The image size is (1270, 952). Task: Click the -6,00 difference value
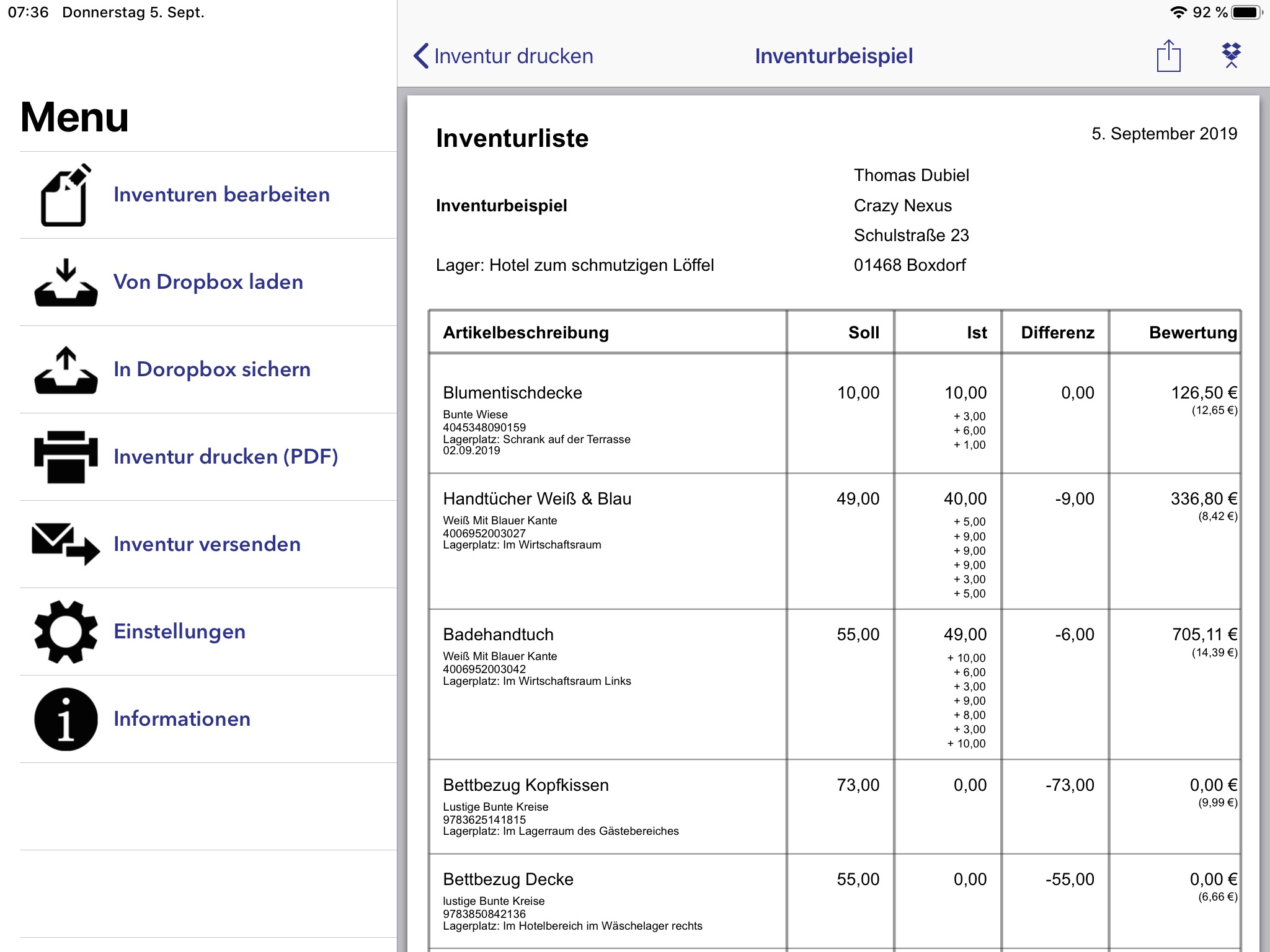(x=1075, y=635)
